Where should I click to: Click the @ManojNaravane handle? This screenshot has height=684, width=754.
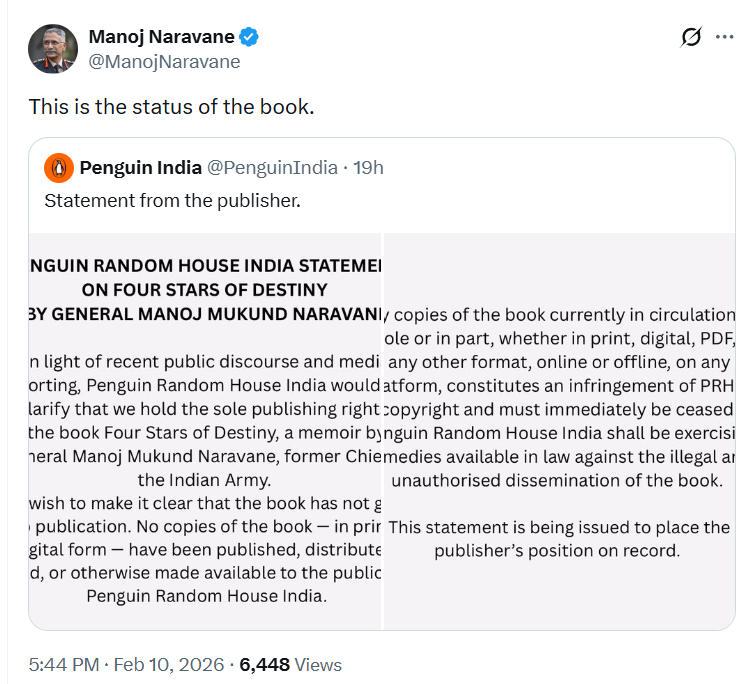[x=164, y=61]
